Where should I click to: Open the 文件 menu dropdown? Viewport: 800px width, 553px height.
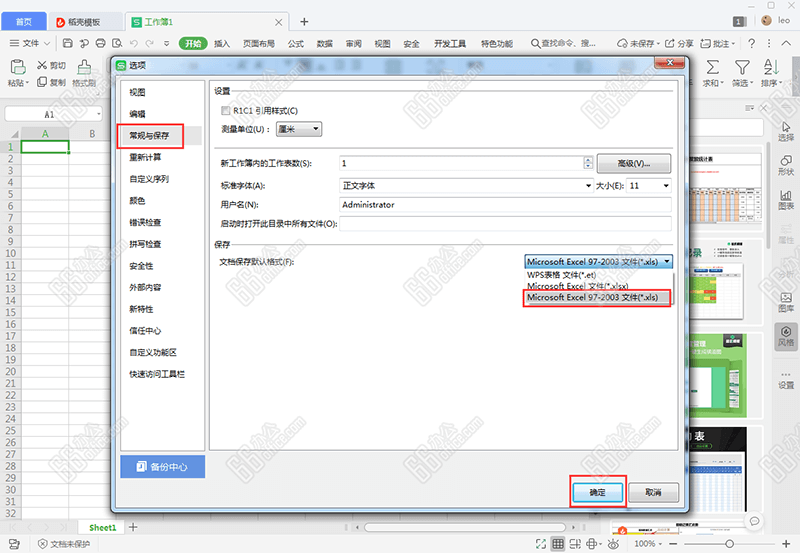click(x=30, y=43)
